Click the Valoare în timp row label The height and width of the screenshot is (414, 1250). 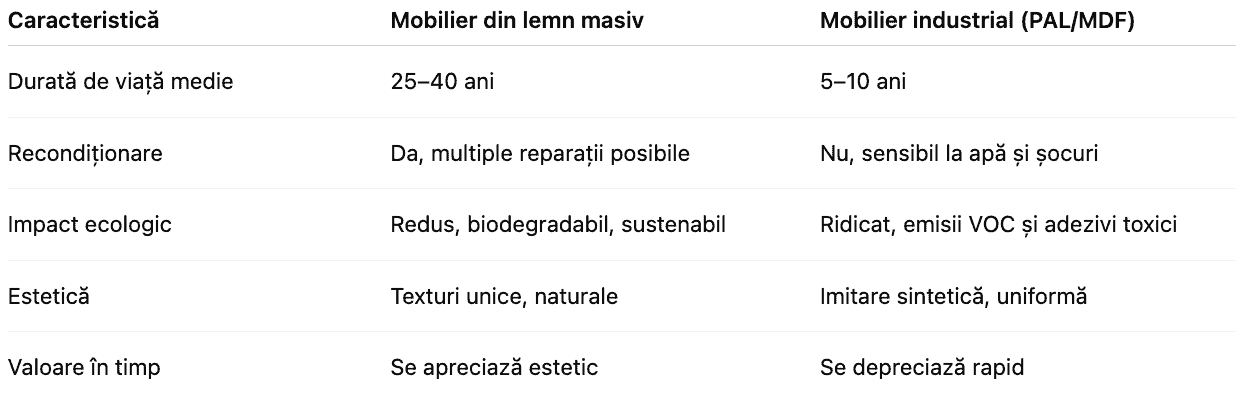click(84, 368)
